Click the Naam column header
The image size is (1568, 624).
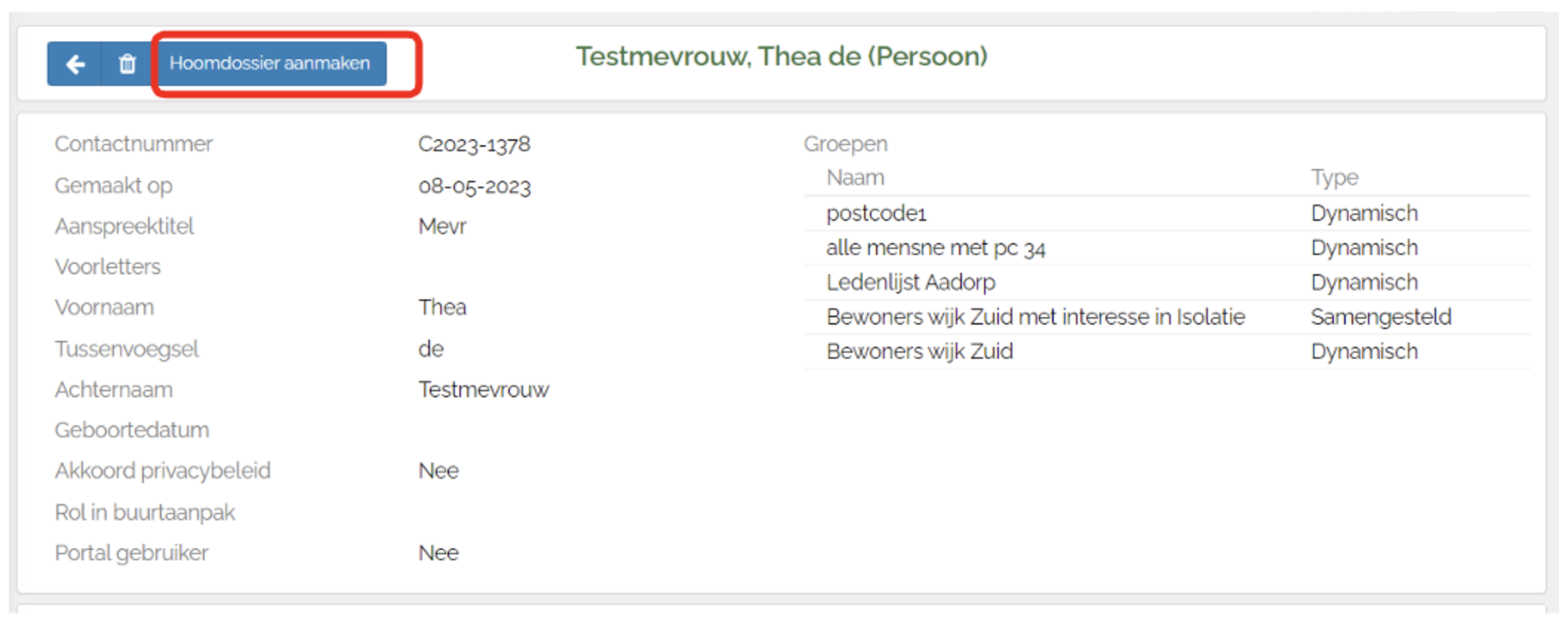(855, 178)
